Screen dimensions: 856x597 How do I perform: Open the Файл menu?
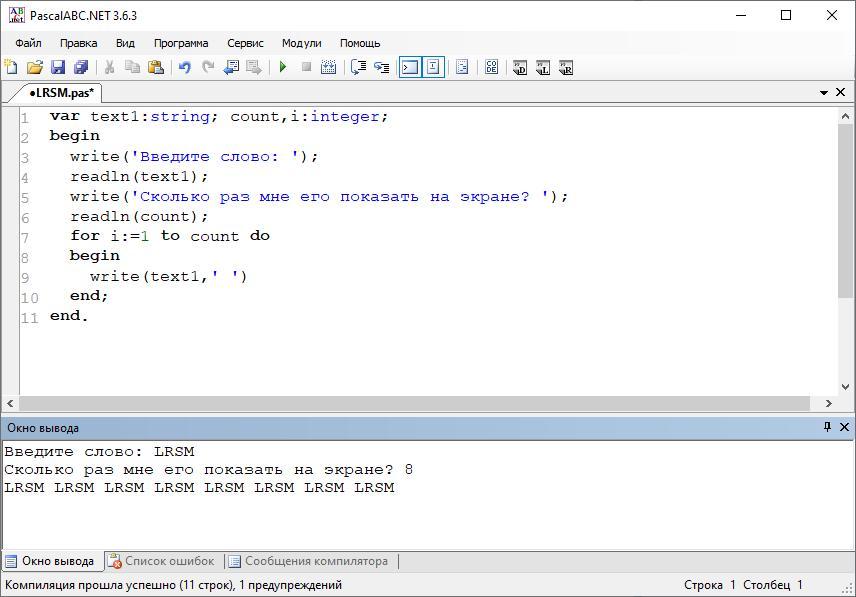28,43
